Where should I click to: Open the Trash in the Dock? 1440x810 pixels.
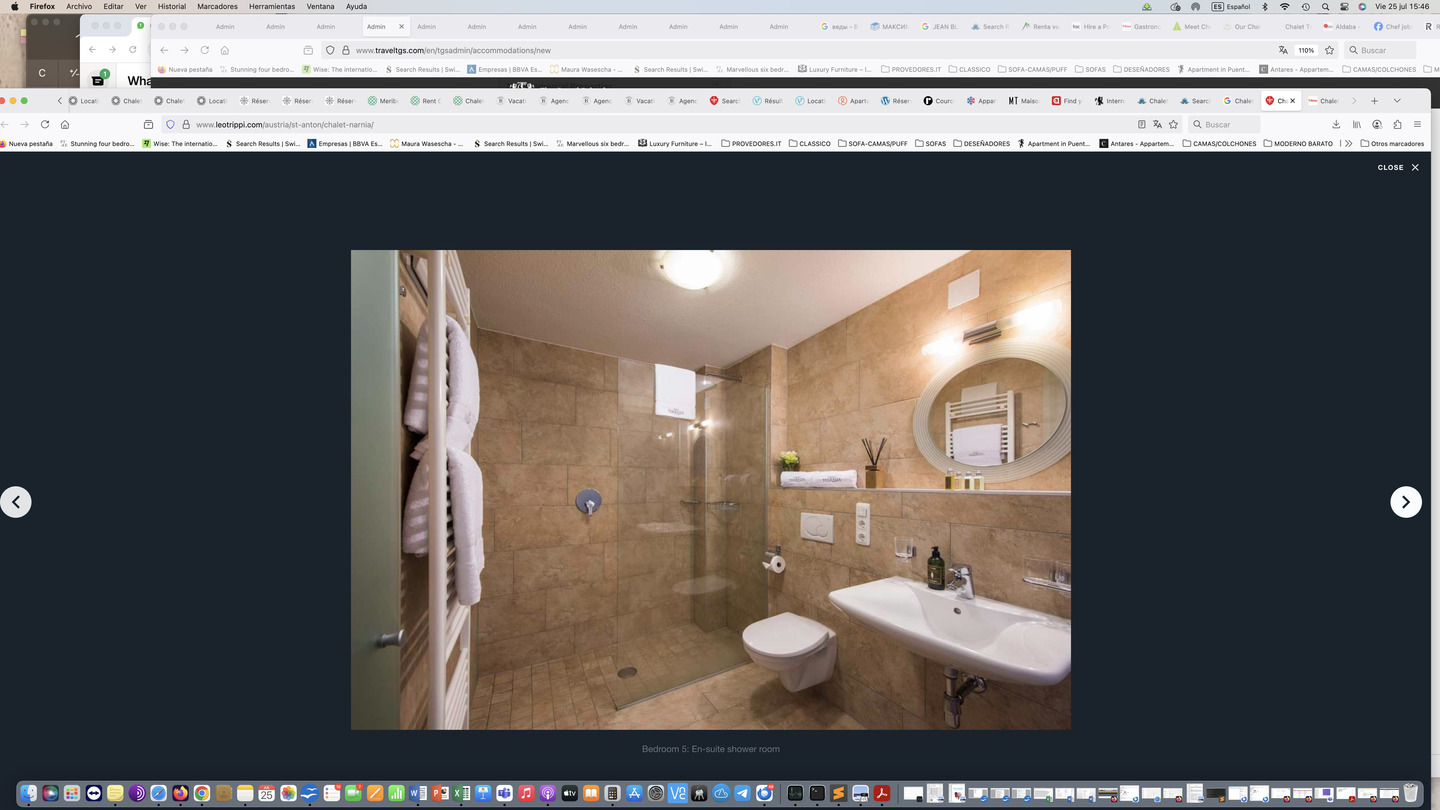1411,793
